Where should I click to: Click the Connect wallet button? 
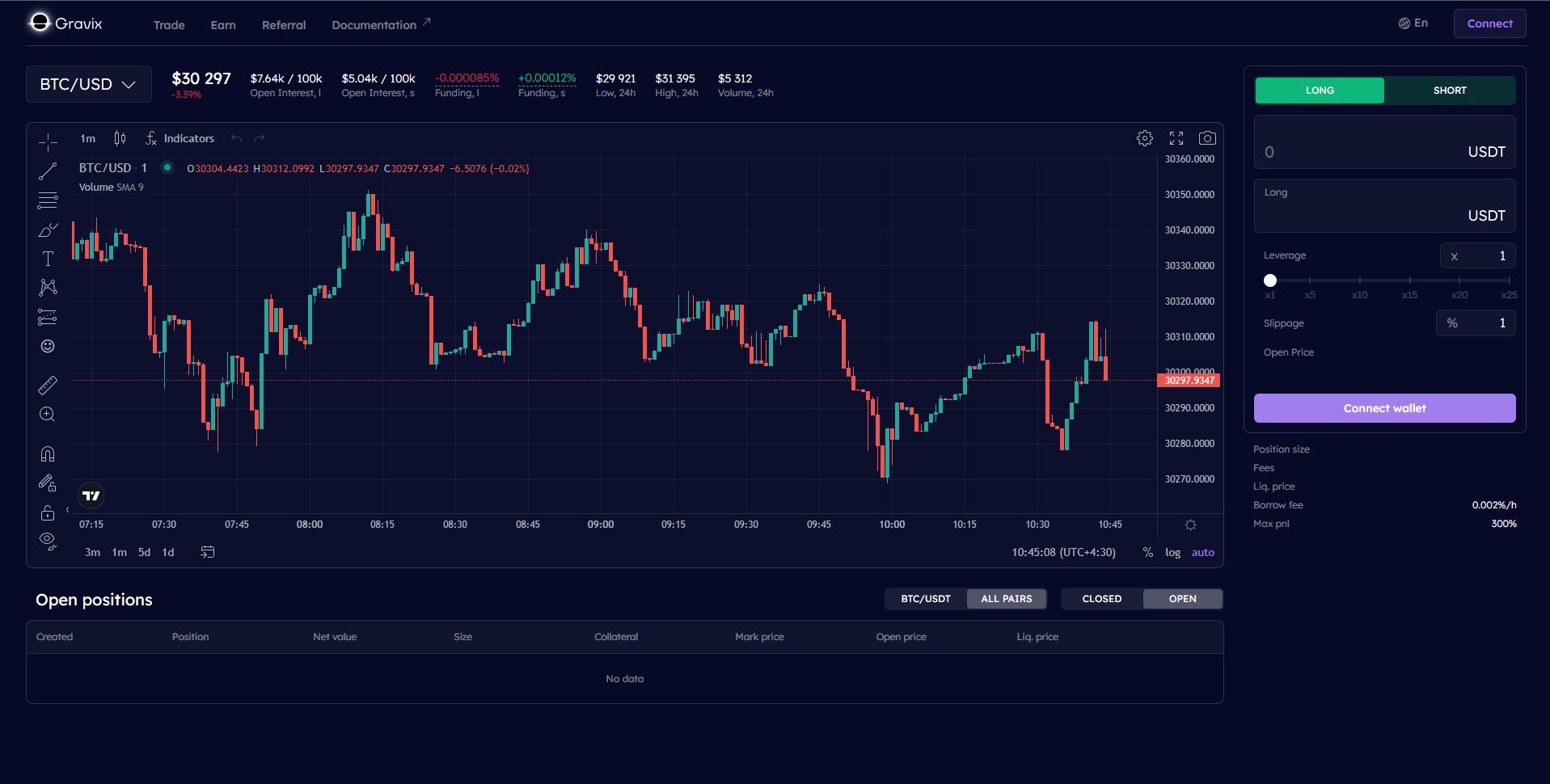click(x=1385, y=408)
